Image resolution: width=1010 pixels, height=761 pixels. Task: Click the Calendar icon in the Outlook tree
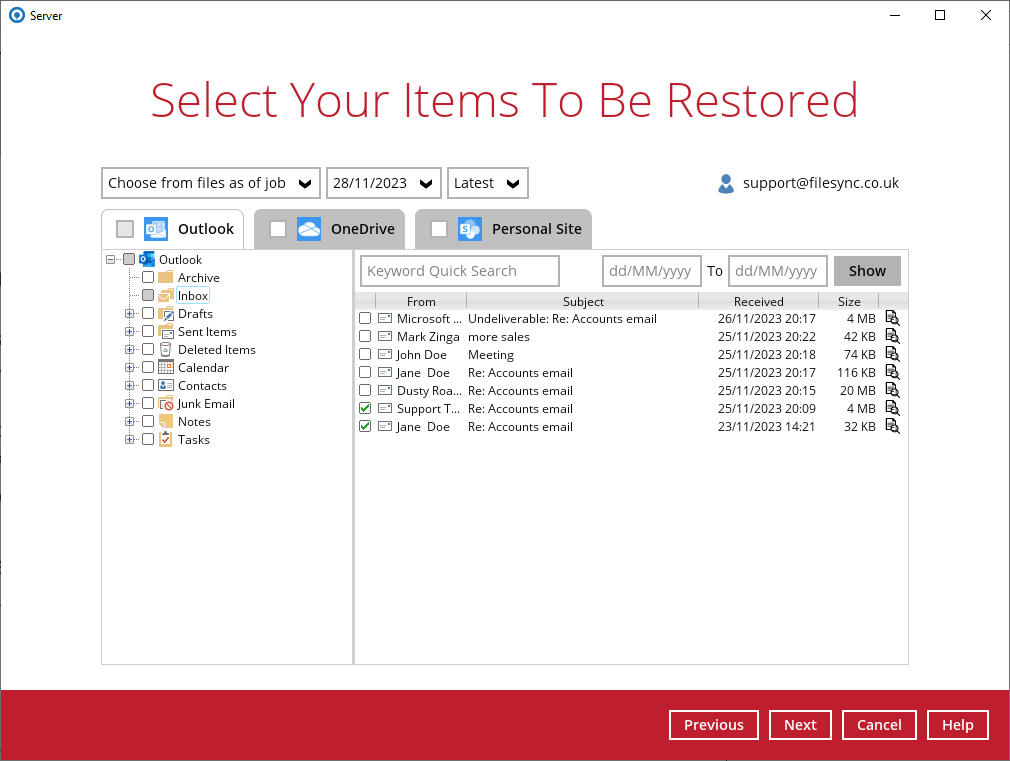(x=166, y=367)
